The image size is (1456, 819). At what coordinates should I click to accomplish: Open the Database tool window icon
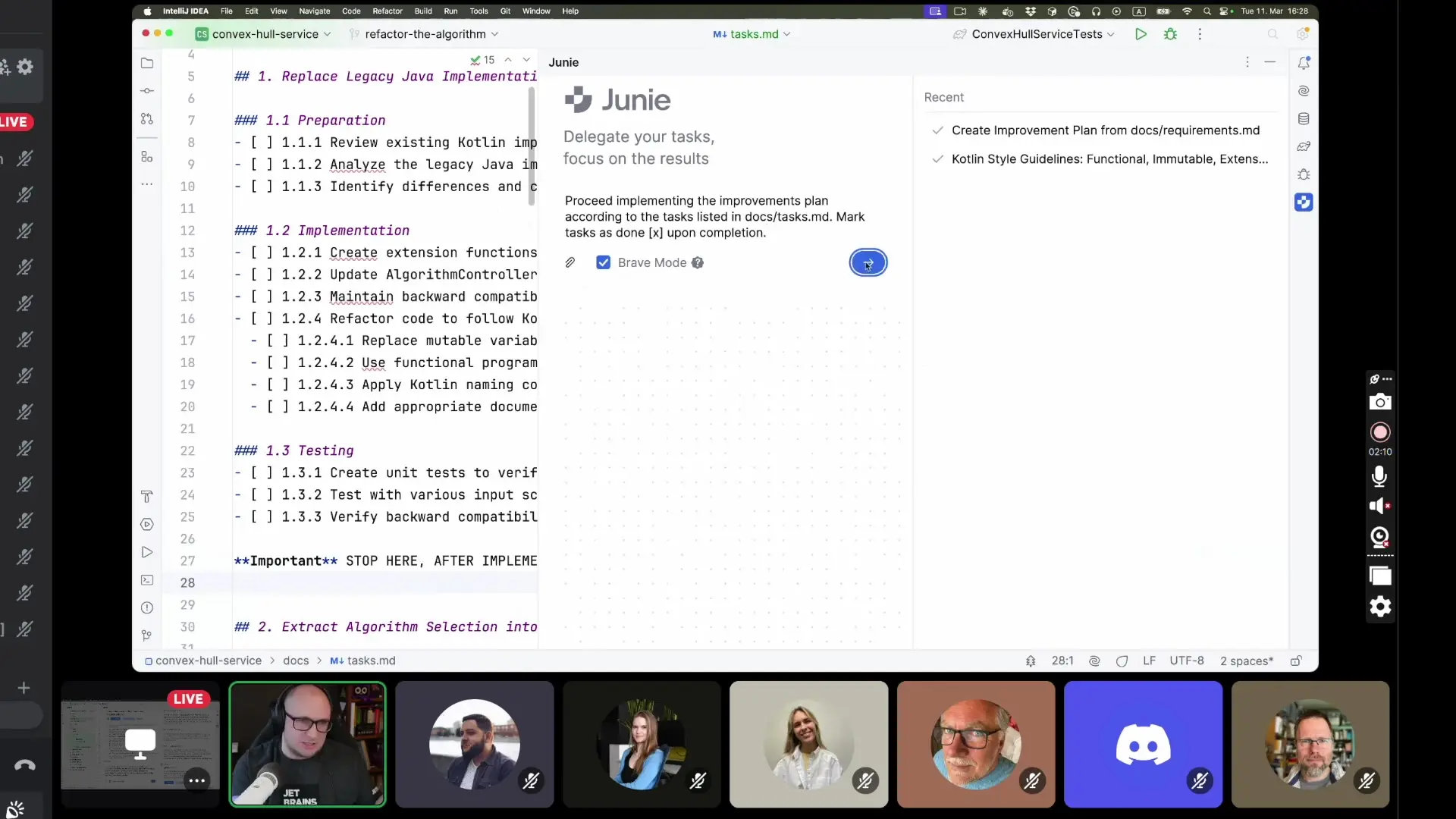click(x=1304, y=118)
